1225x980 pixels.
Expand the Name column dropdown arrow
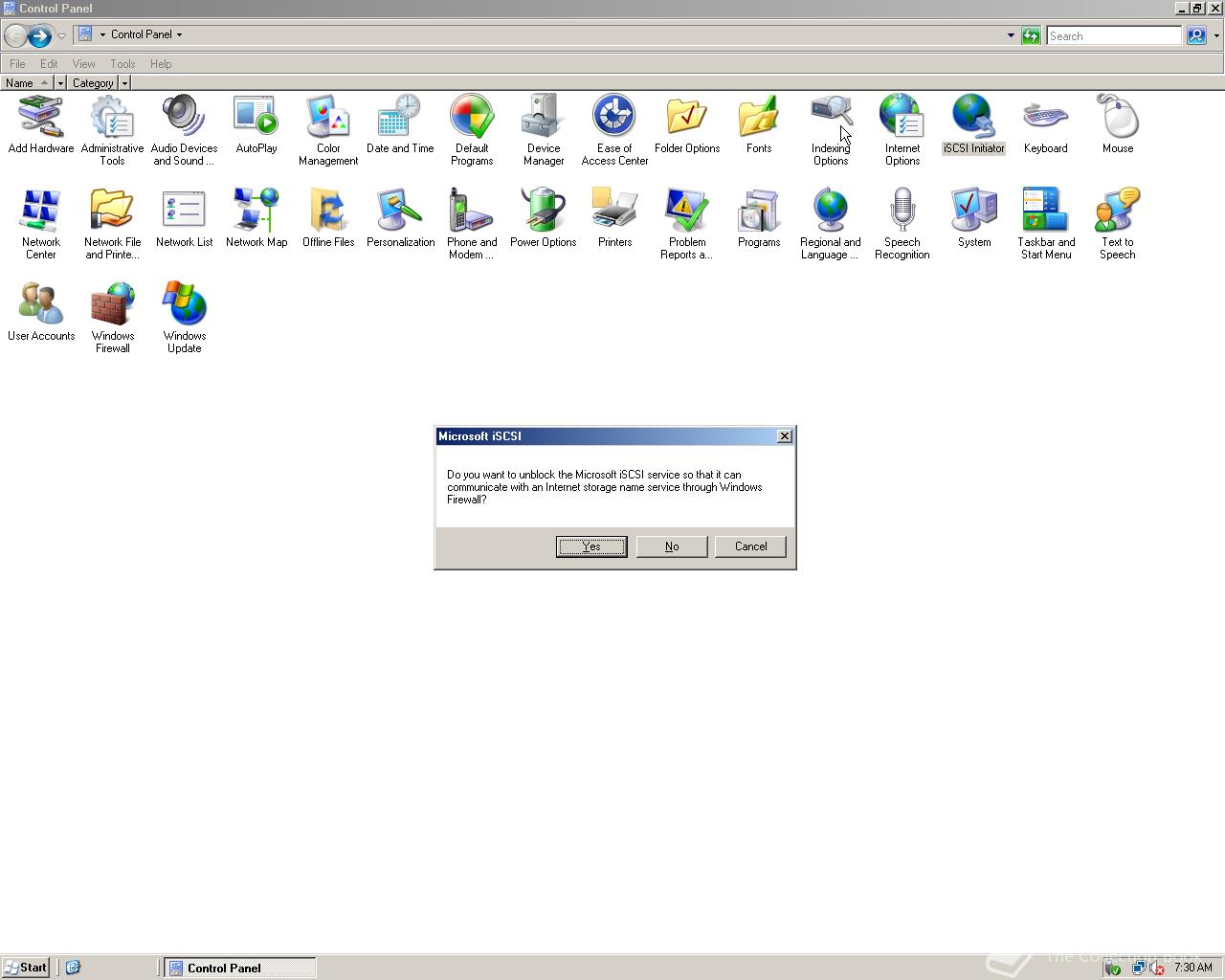(60, 83)
